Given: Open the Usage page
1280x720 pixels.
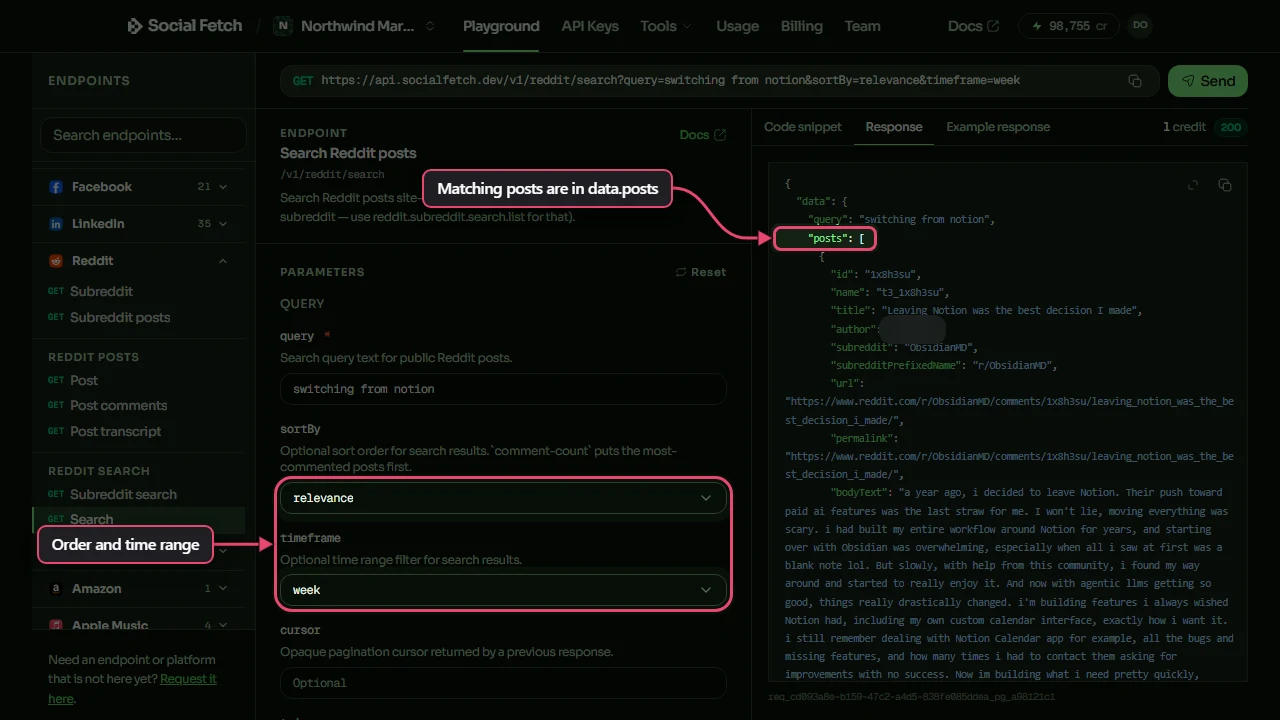Looking at the screenshot, I should pyautogui.click(x=737, y=26).
